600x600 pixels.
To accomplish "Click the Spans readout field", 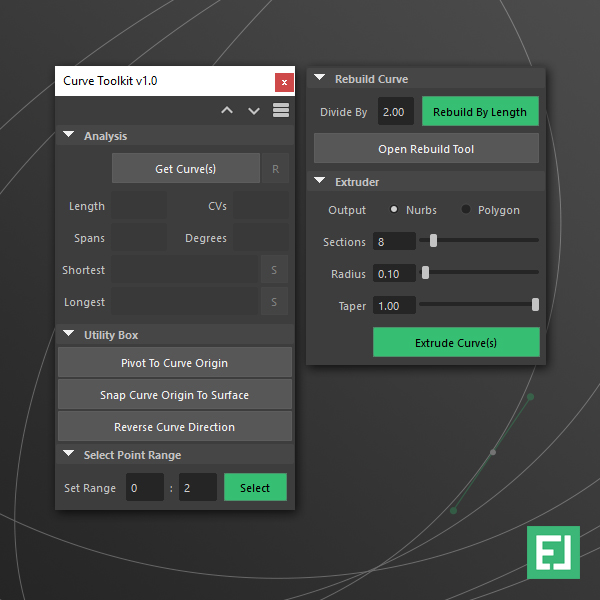I will 139,238.
